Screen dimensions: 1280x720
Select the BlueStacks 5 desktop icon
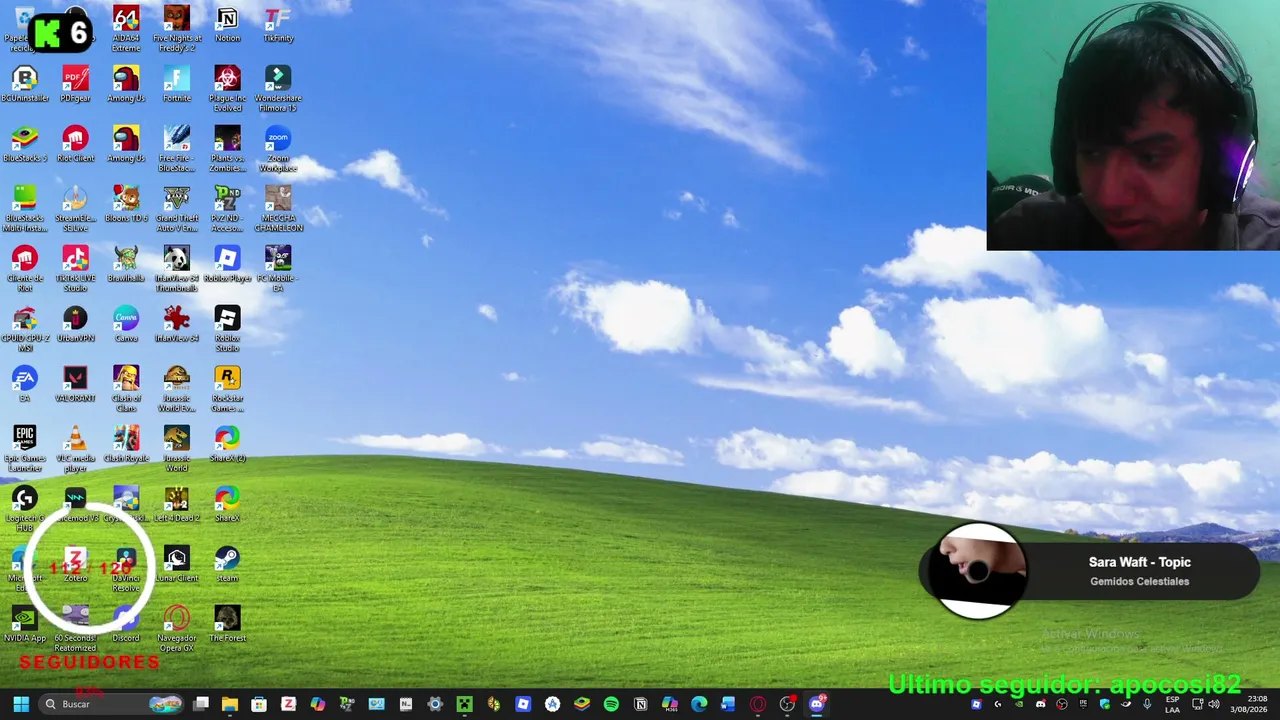25,145
